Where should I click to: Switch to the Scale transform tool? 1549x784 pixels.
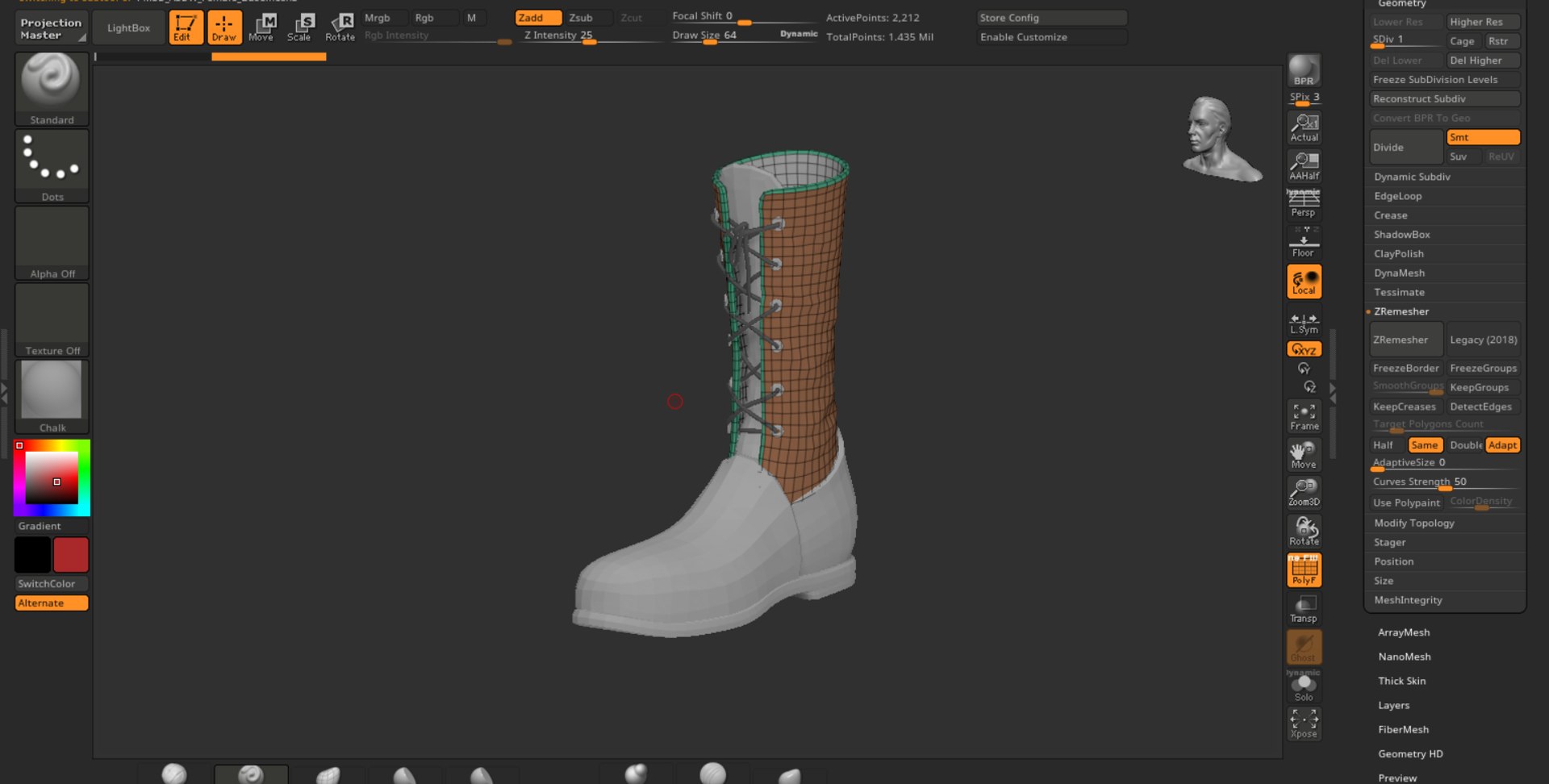(299, 27)
